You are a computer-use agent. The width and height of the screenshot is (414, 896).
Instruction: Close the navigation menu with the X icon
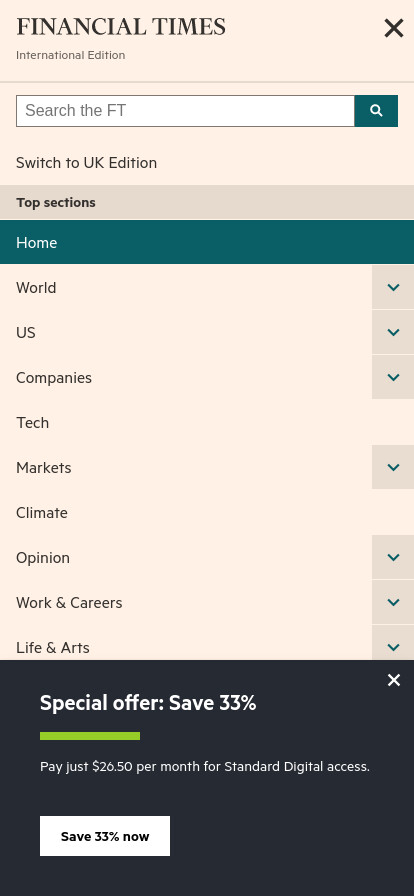click(x=393, y=28)
